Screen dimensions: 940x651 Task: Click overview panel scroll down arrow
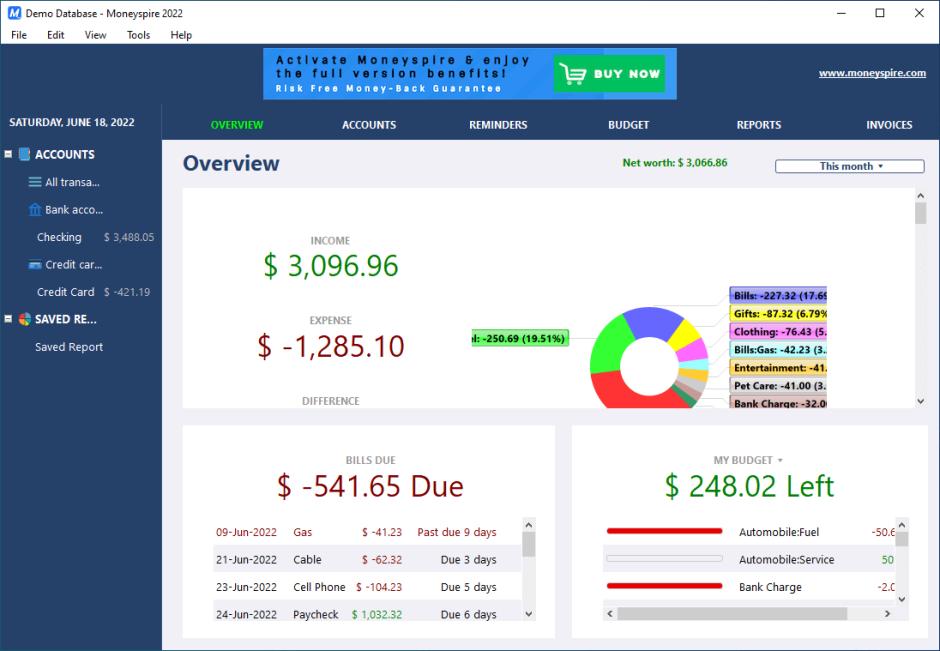(921, 402)
